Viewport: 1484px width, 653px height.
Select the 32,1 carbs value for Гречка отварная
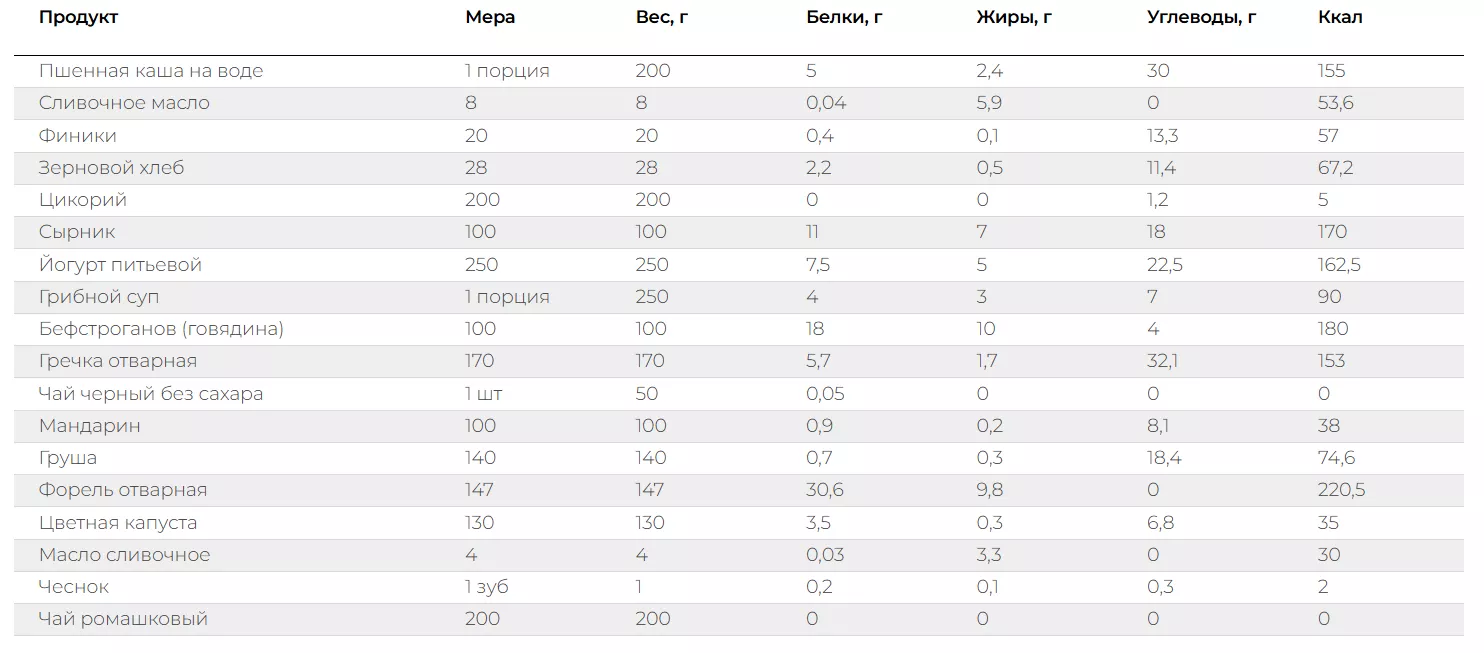[1162, 361]
